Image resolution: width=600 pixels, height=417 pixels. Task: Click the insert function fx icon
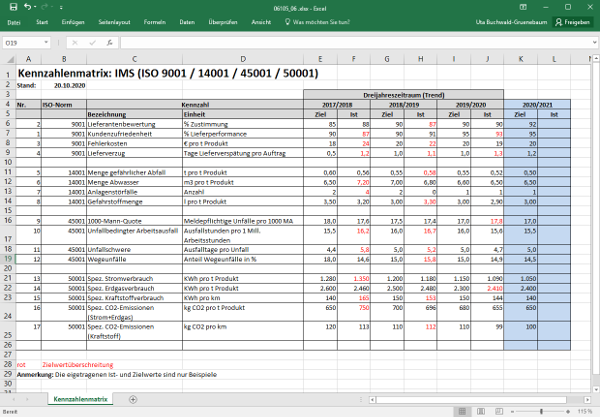(109, 44)
